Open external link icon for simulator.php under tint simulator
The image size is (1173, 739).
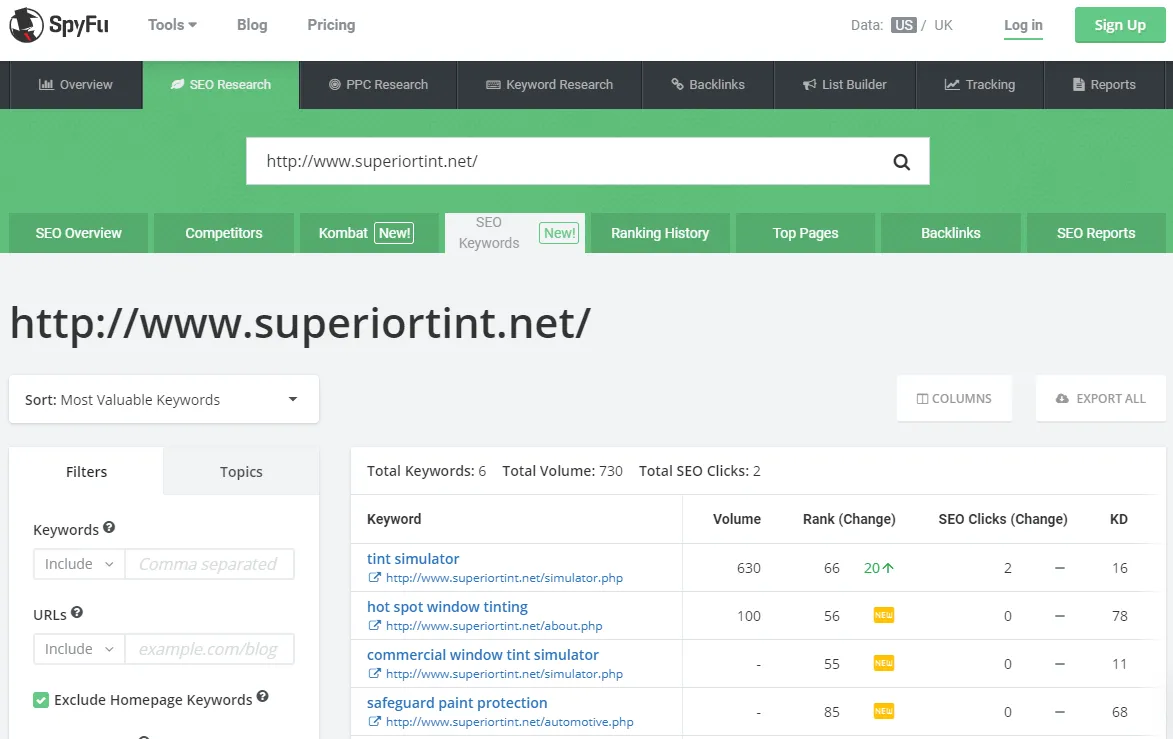(374, 578)
